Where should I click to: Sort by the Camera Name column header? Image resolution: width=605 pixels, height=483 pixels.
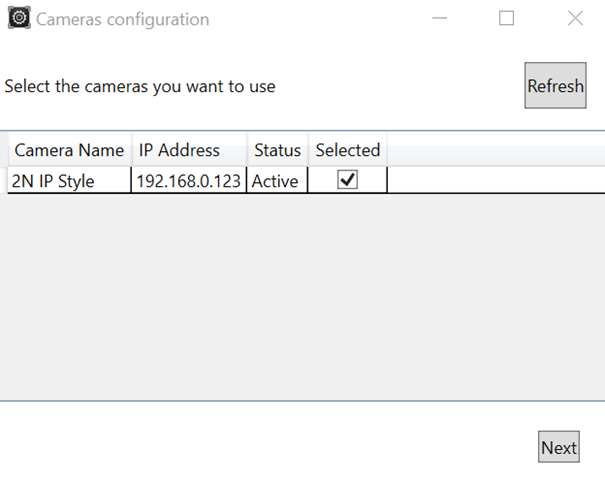(x=69, y=150)
